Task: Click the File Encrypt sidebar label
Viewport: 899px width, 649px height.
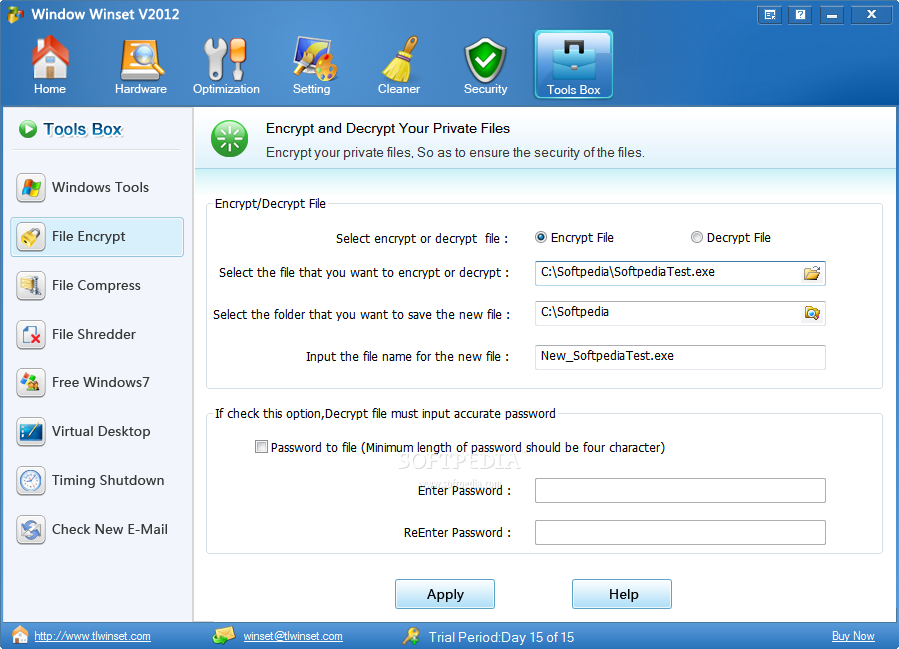Action: [x=88, y=237]
